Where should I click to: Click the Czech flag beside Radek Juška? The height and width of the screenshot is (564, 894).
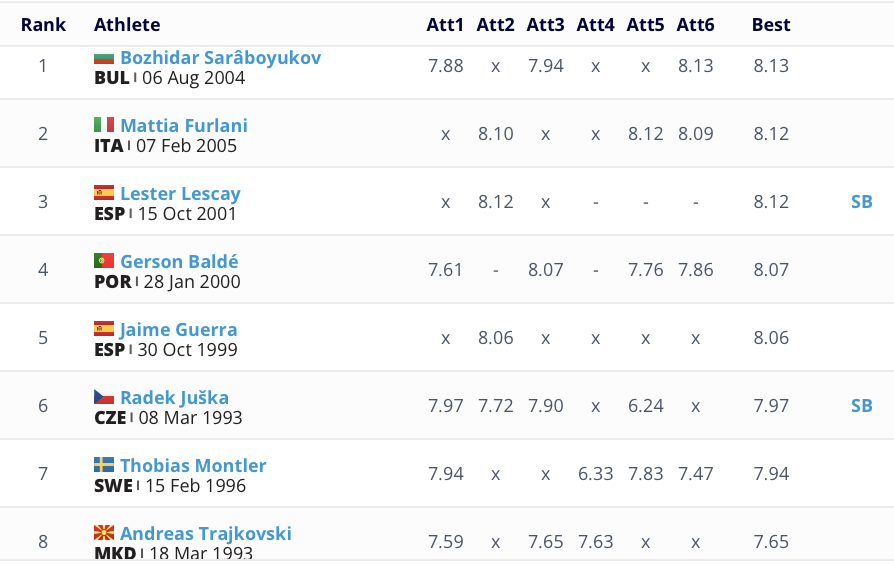(x=104, y=397)
